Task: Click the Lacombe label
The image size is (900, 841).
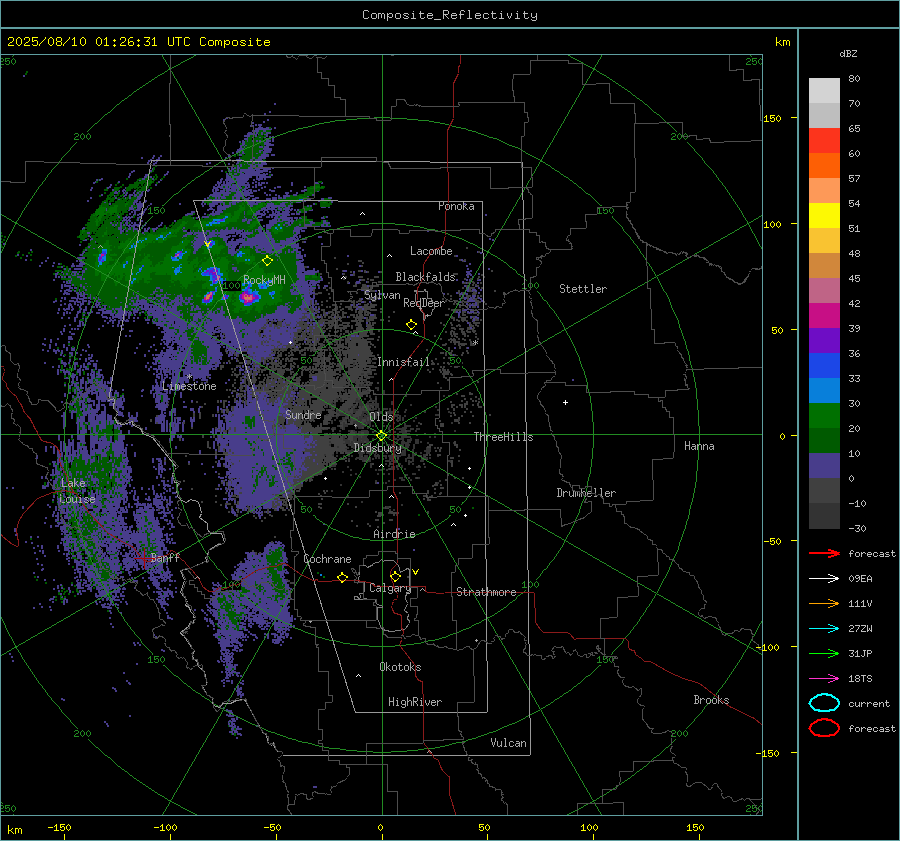Action: [x=431, y=251]
